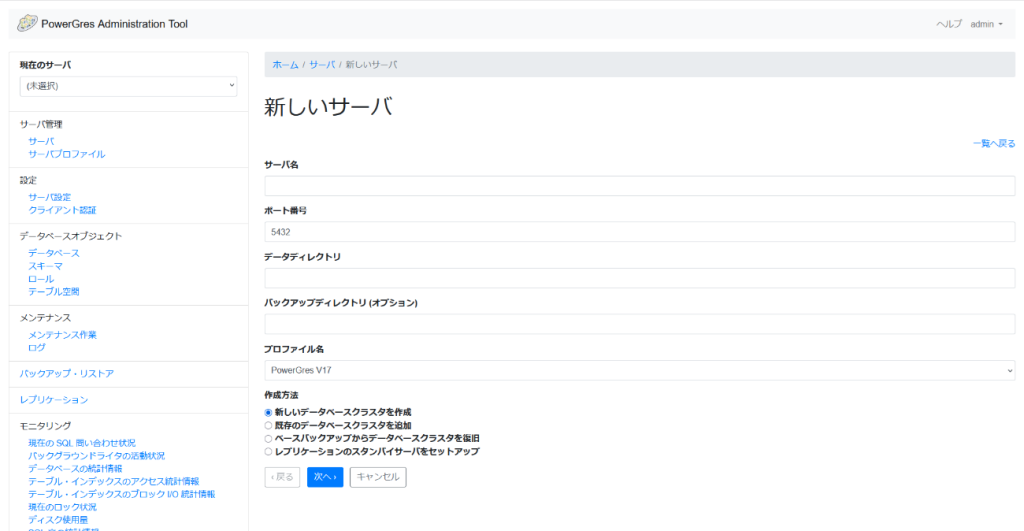Open データベースの統計情報 monitoring link
The image size is (1024, 531).
(x=75, y=469)
